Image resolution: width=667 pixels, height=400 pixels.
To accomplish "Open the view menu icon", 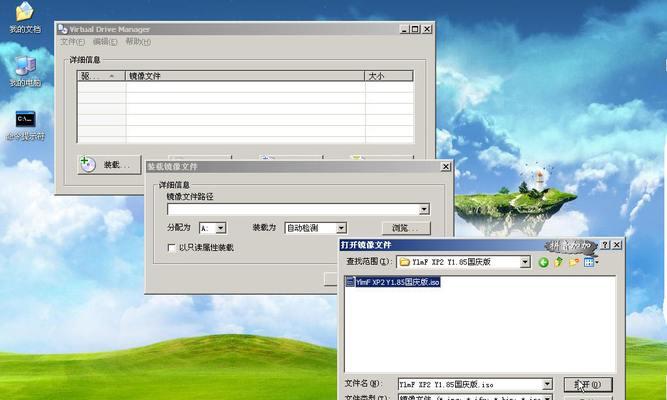I will coord(591,262).
